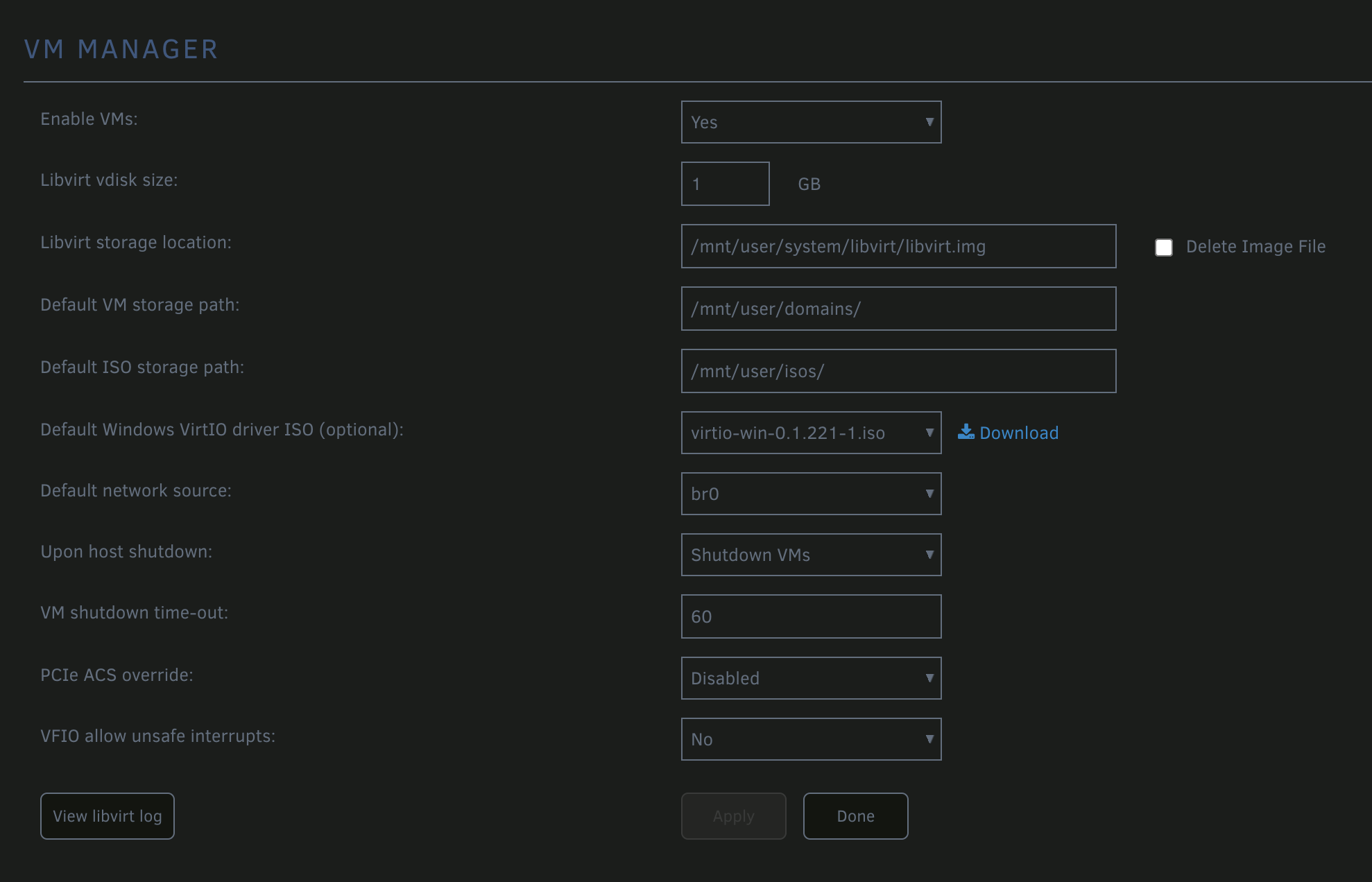Click the Default Windows VirtIO driver ISO label

click(x=222, y=430)
